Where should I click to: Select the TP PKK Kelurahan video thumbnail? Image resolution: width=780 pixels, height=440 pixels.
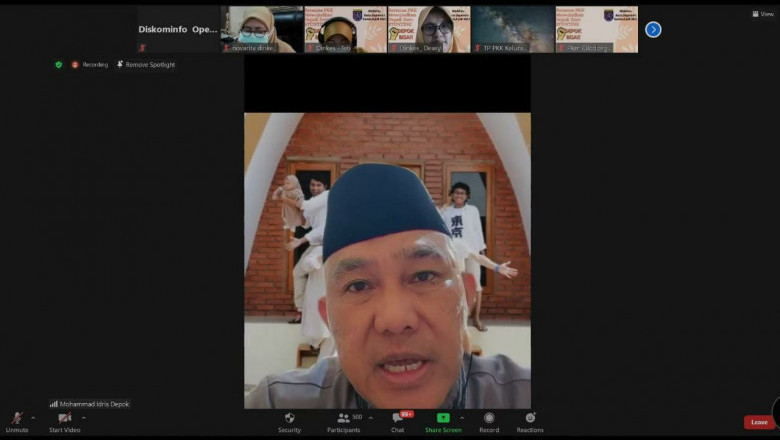click(512, 29)
